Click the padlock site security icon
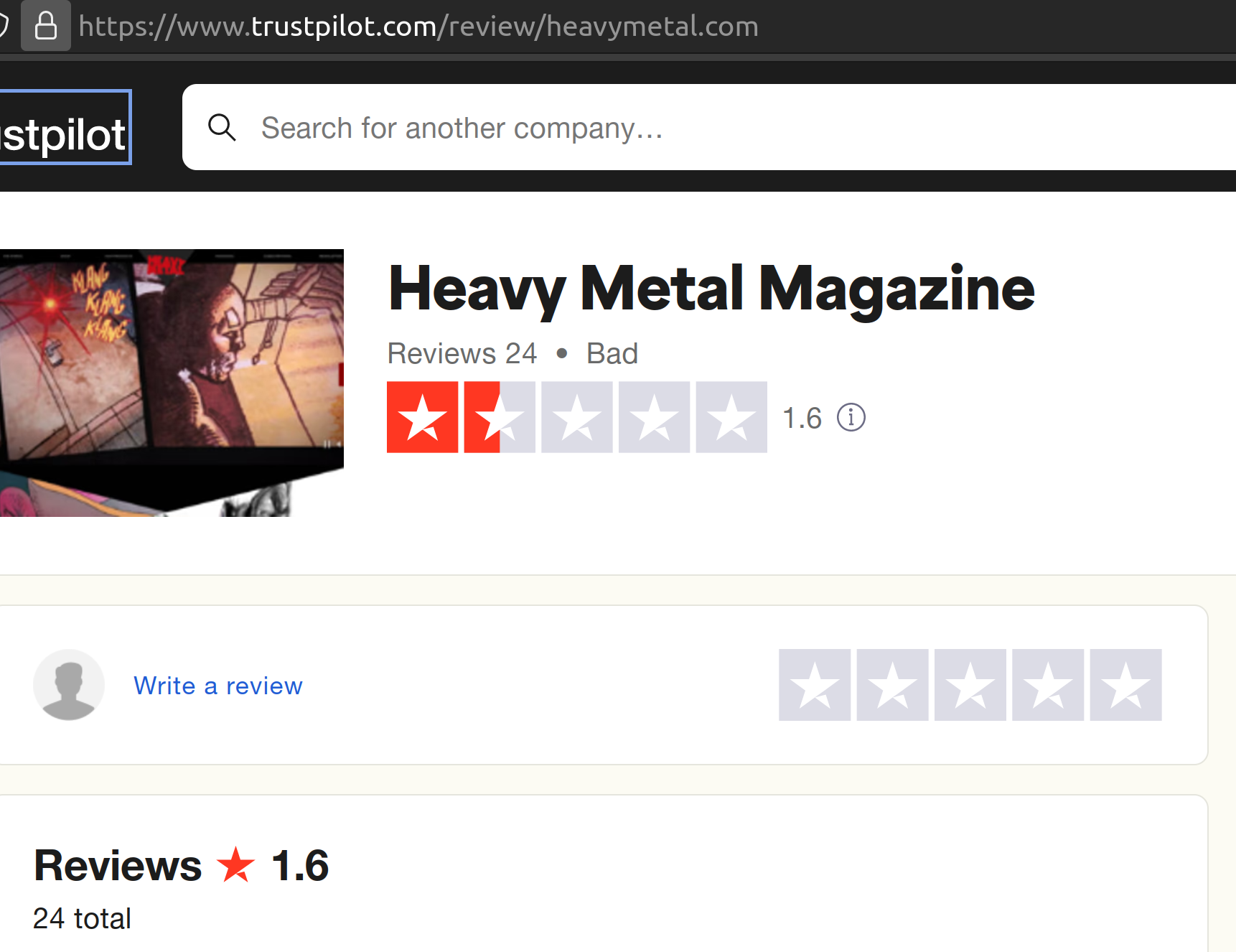 coord(46,26)
